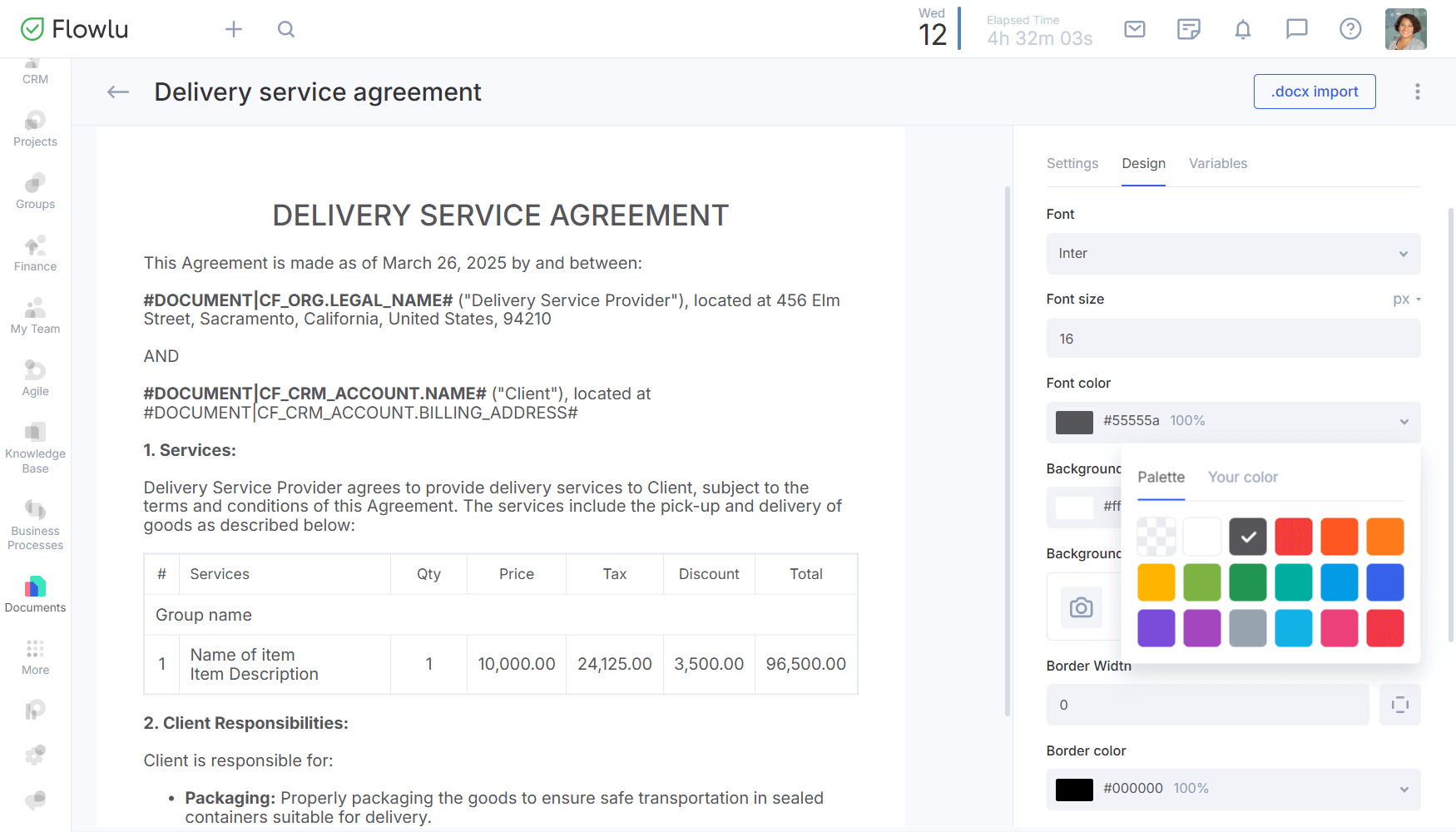This screenshot has width=1456, height=832.
Task: Open the three-dot options menu
Action: point(1418,92)
